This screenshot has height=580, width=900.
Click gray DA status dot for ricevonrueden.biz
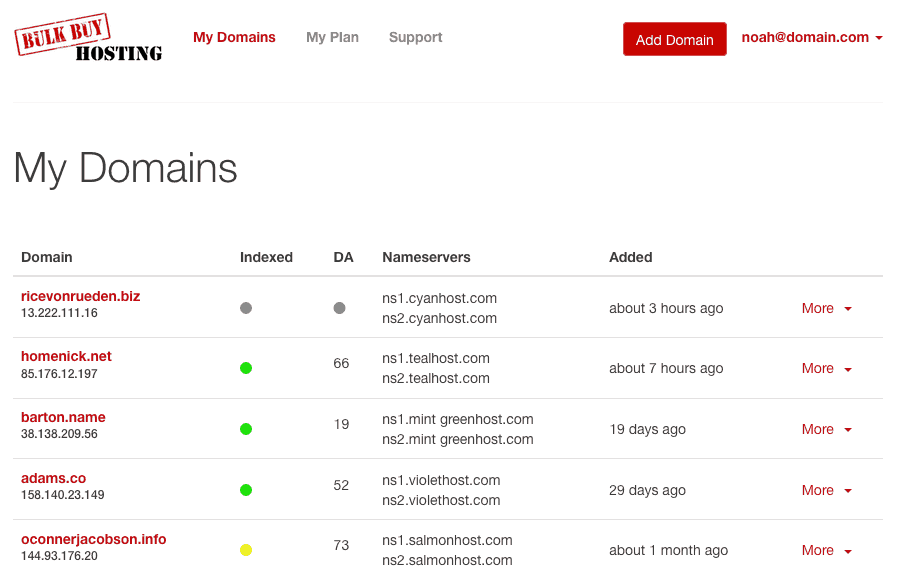tap(339, 308)
